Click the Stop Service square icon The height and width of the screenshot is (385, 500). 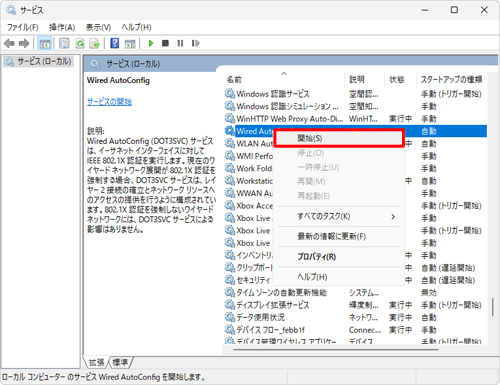point(165,43)
